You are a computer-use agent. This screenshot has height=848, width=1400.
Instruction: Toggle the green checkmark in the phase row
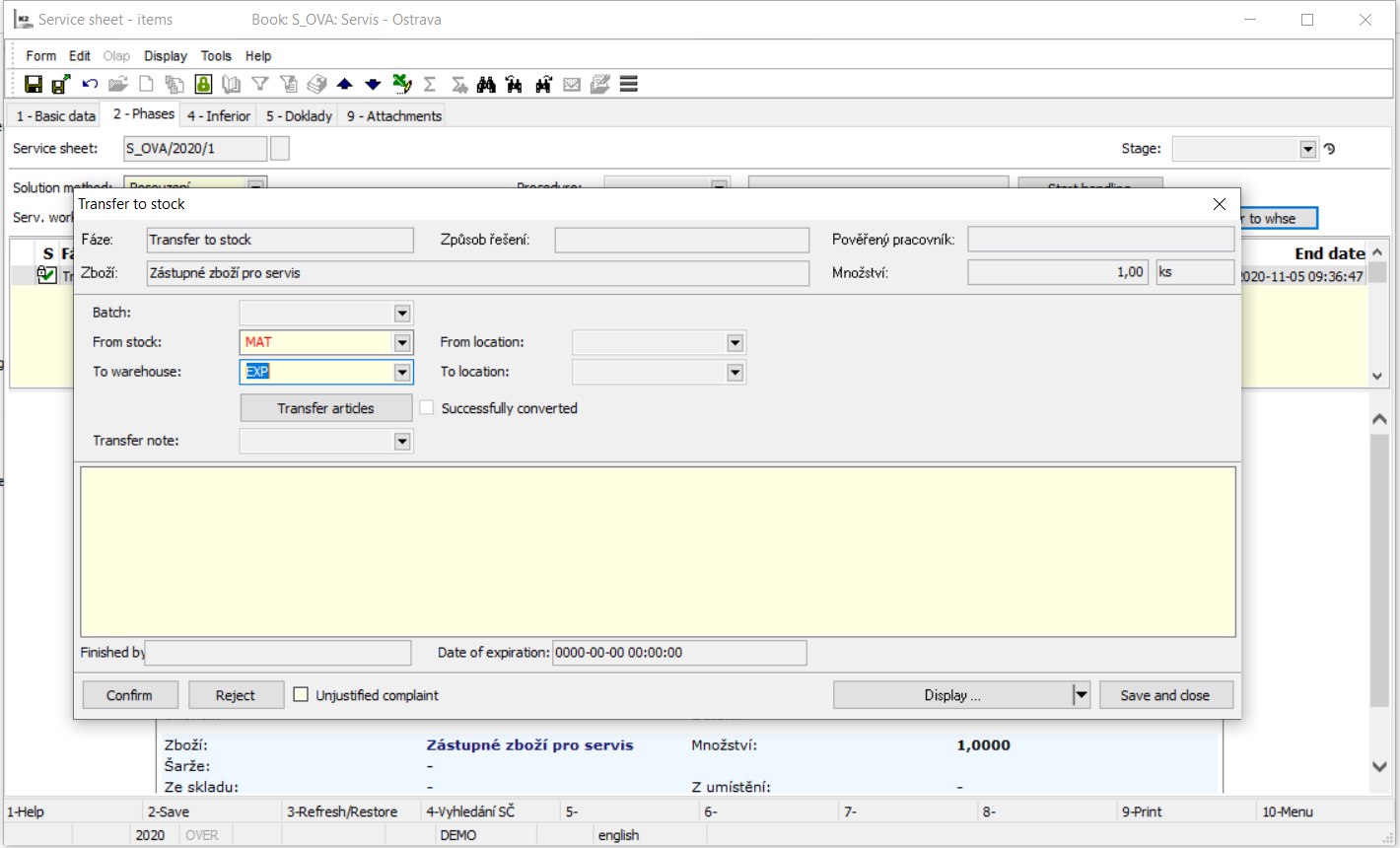point(46,276)
